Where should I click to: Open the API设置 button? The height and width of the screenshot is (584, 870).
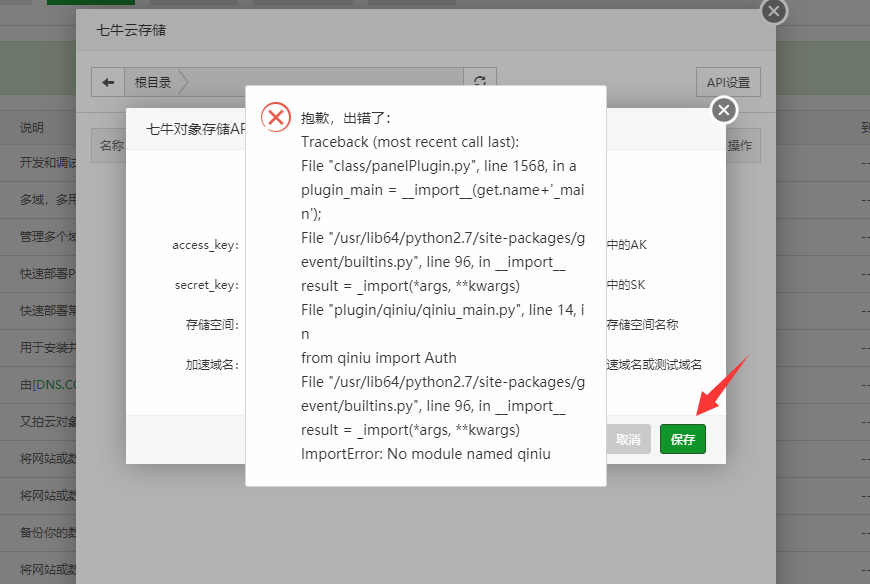click(728, 83)
